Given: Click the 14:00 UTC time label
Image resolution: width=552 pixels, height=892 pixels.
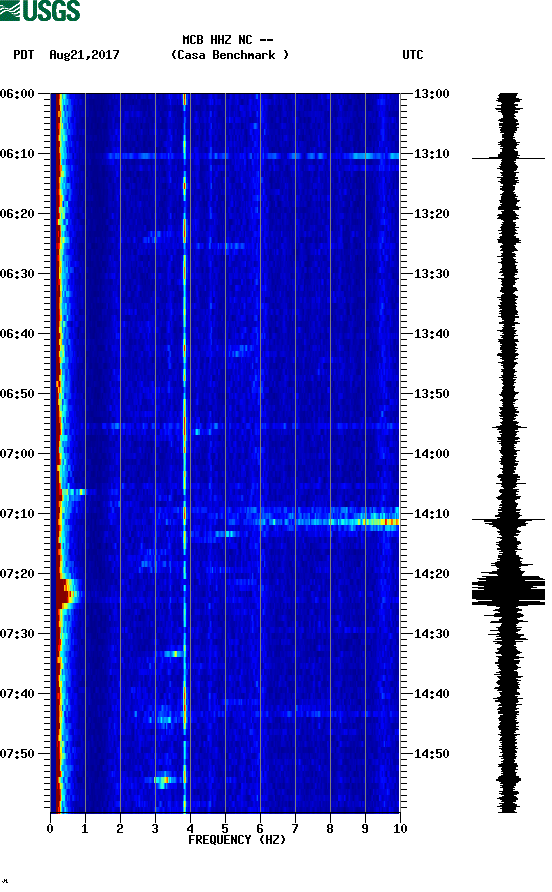Looking at the screenshot, I should click(431, 454).
